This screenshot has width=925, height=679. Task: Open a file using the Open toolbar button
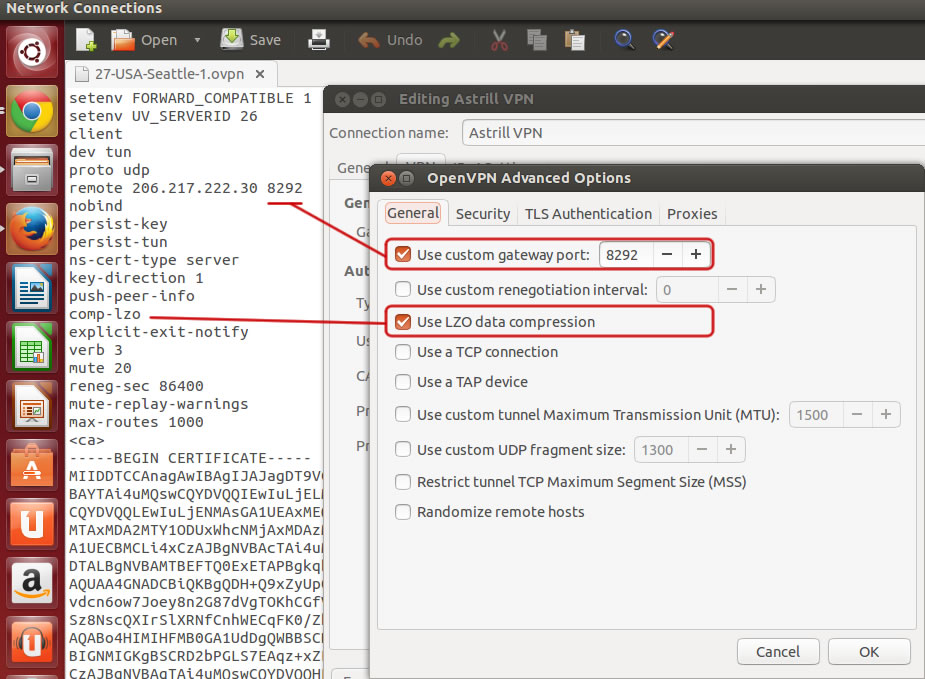click(x=144, y=40)
